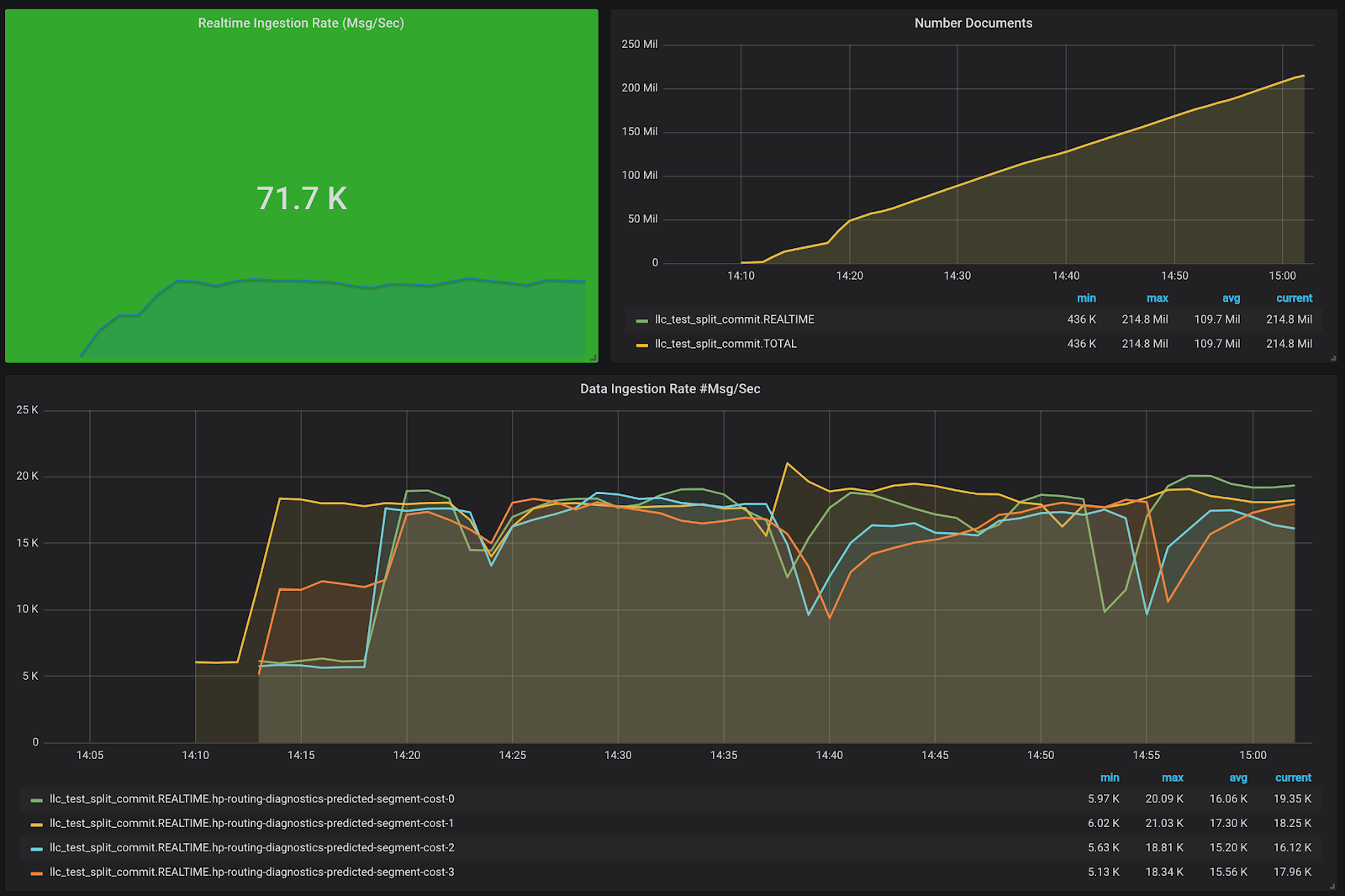Click the yellow line icon for segment-cost-1 series

tap(36, 825)
